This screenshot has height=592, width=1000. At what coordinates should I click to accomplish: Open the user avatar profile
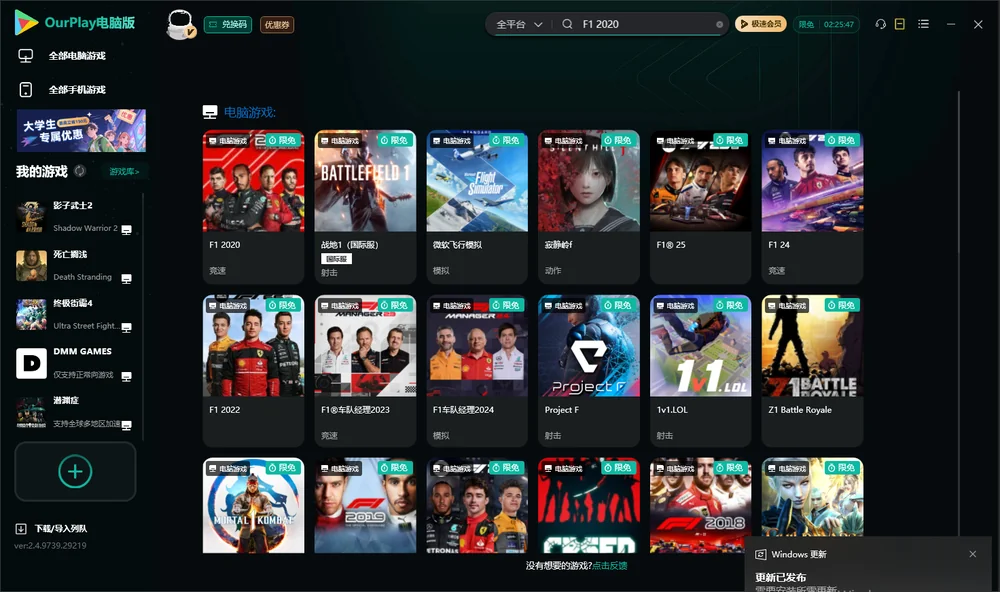point(181,25)
